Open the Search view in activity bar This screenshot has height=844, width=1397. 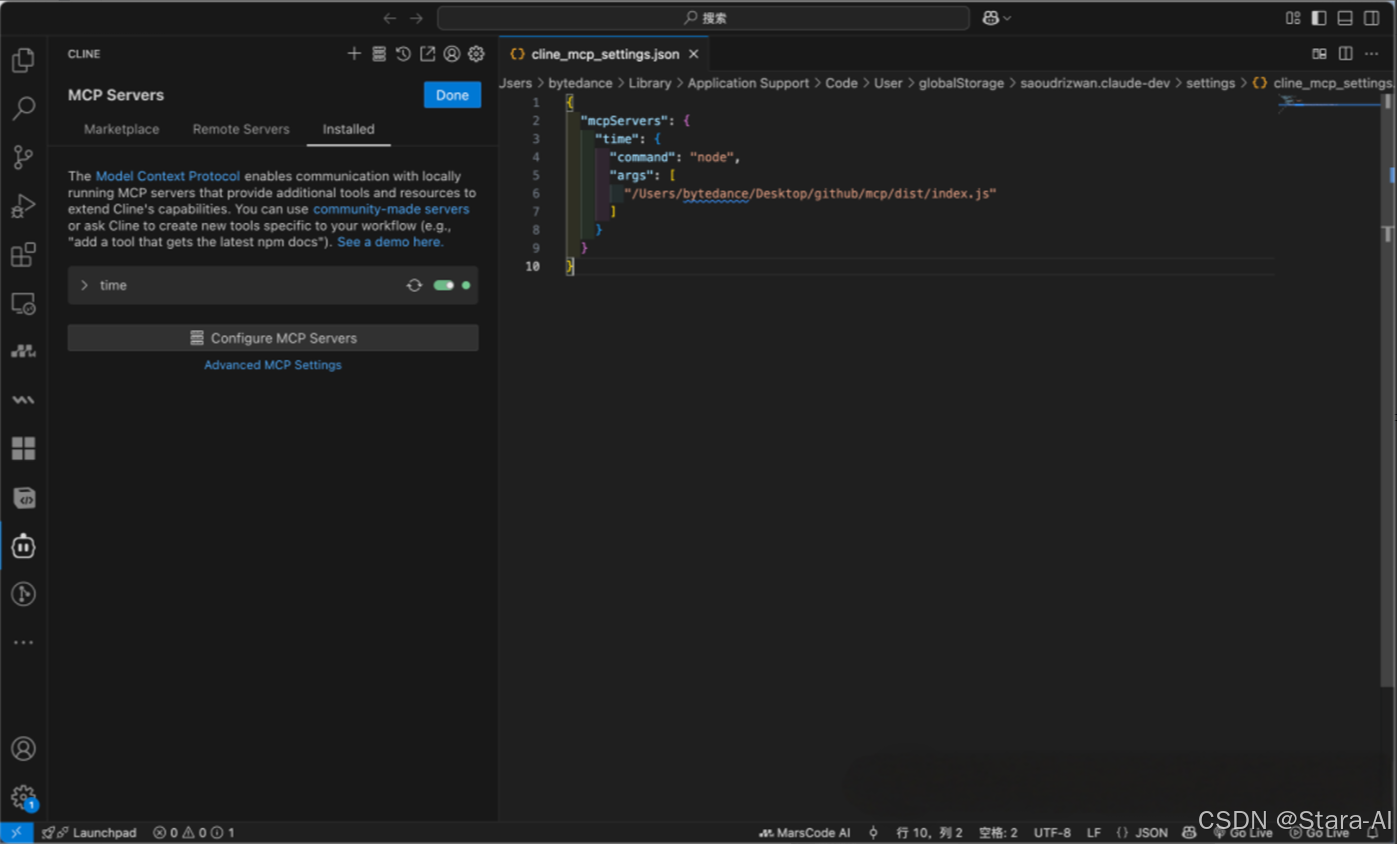(x=23, y=108)
